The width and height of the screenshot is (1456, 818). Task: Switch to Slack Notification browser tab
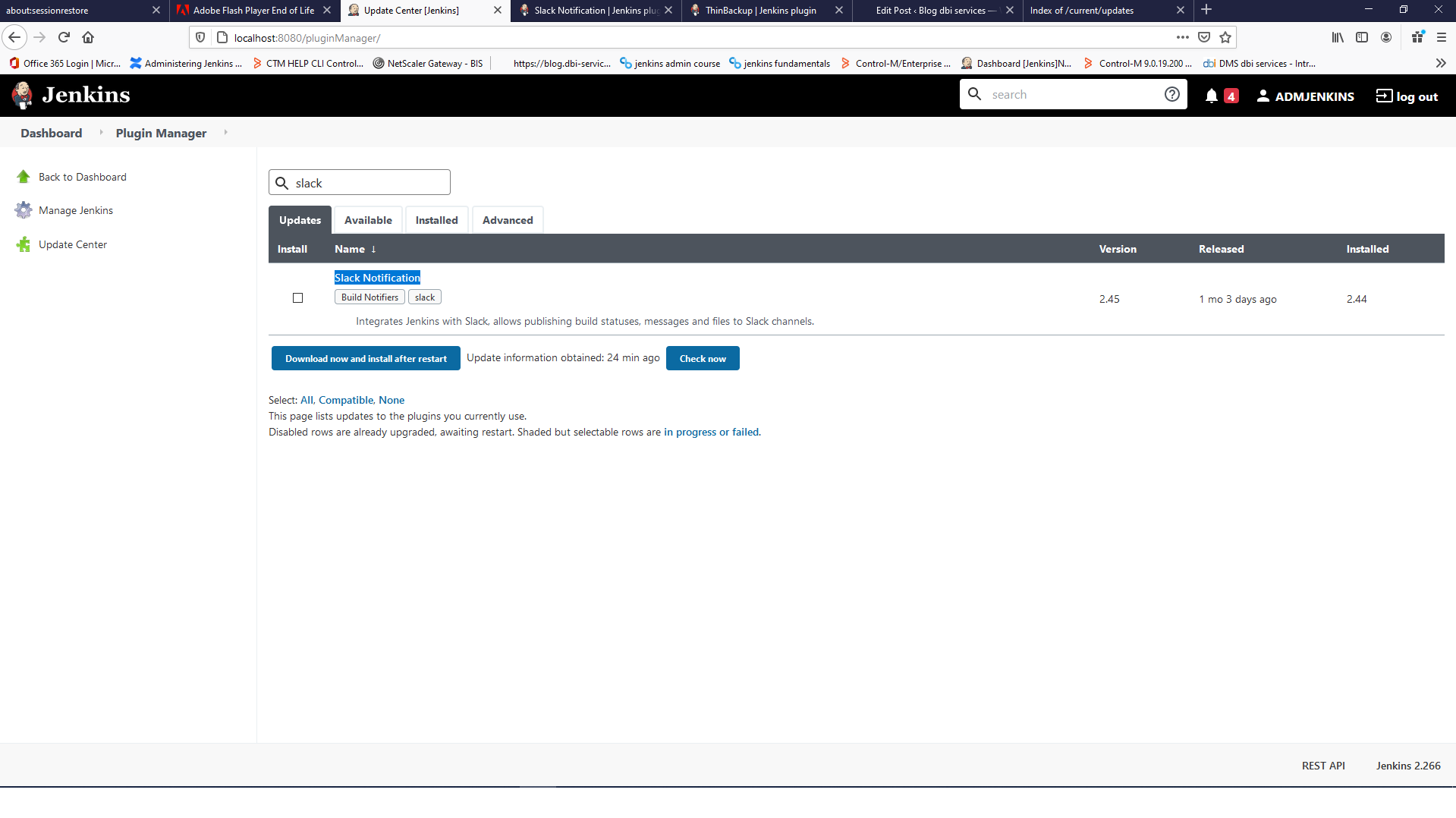coord(596,11)
